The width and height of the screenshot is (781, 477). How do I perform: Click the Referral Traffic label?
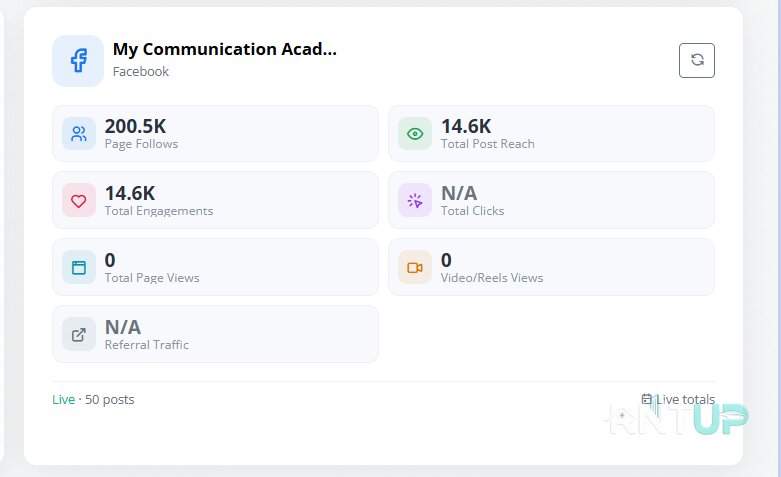coord(147,345)
